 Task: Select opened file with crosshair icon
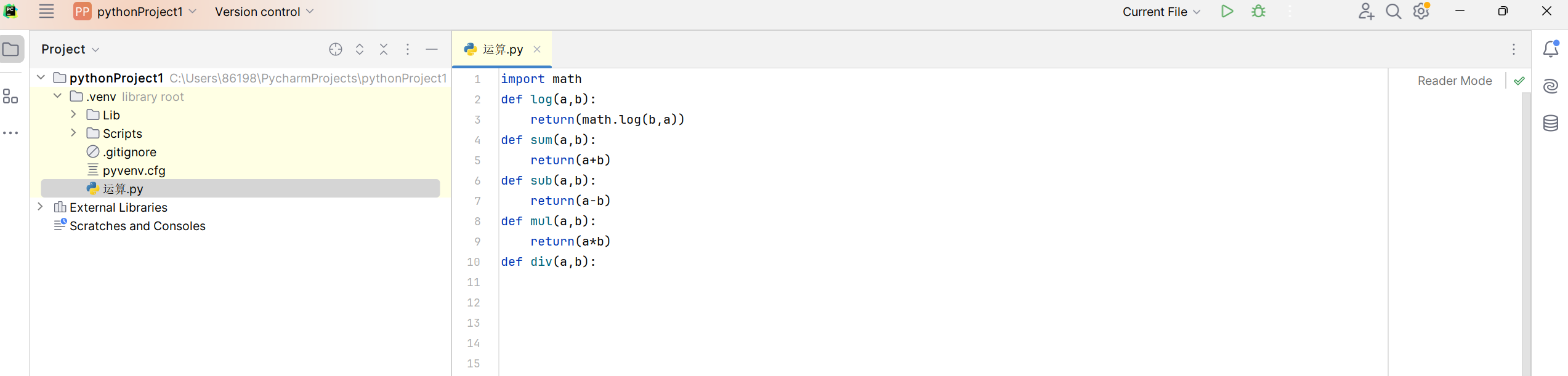tap(336, 49)
